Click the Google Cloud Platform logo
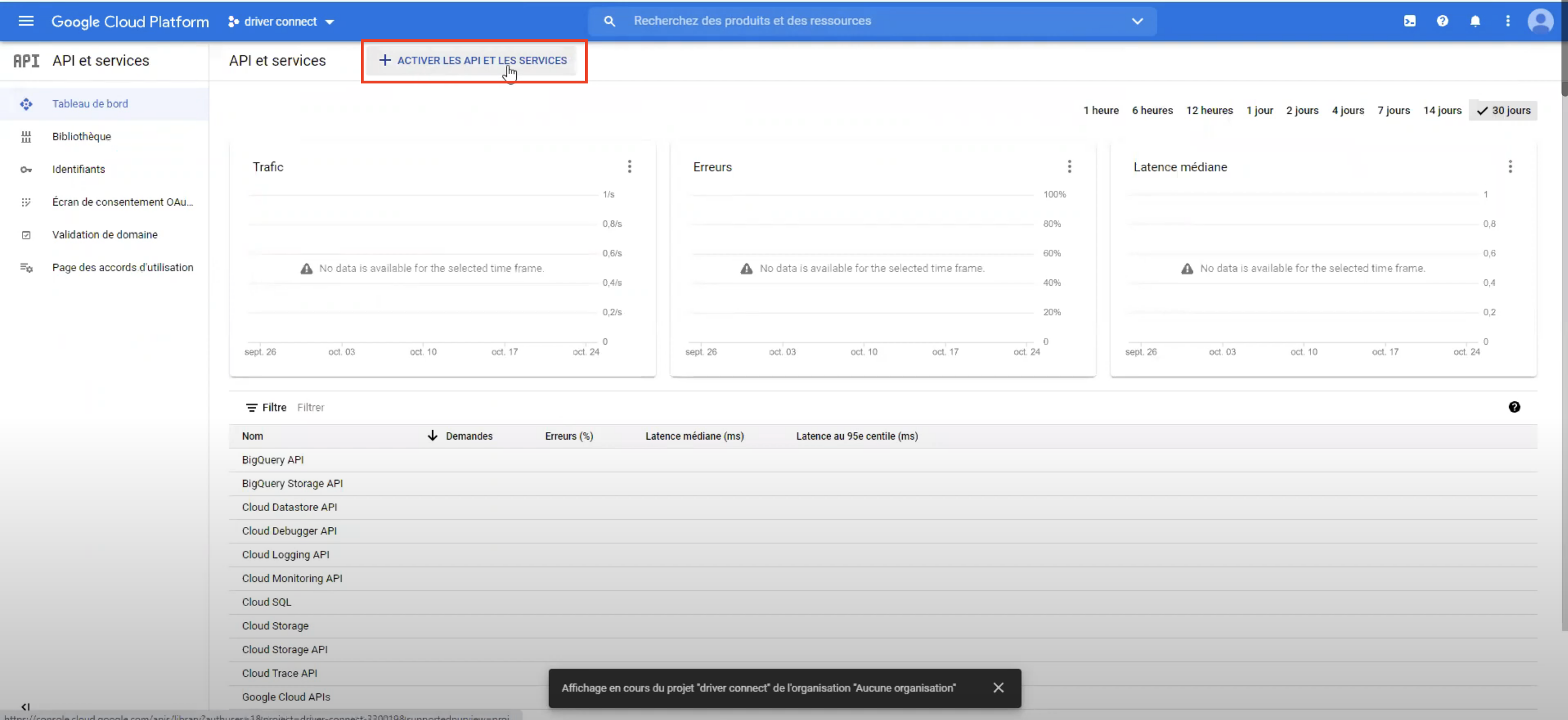The height and width of the screenshot is (720, 1568). (x=130, y=22)
